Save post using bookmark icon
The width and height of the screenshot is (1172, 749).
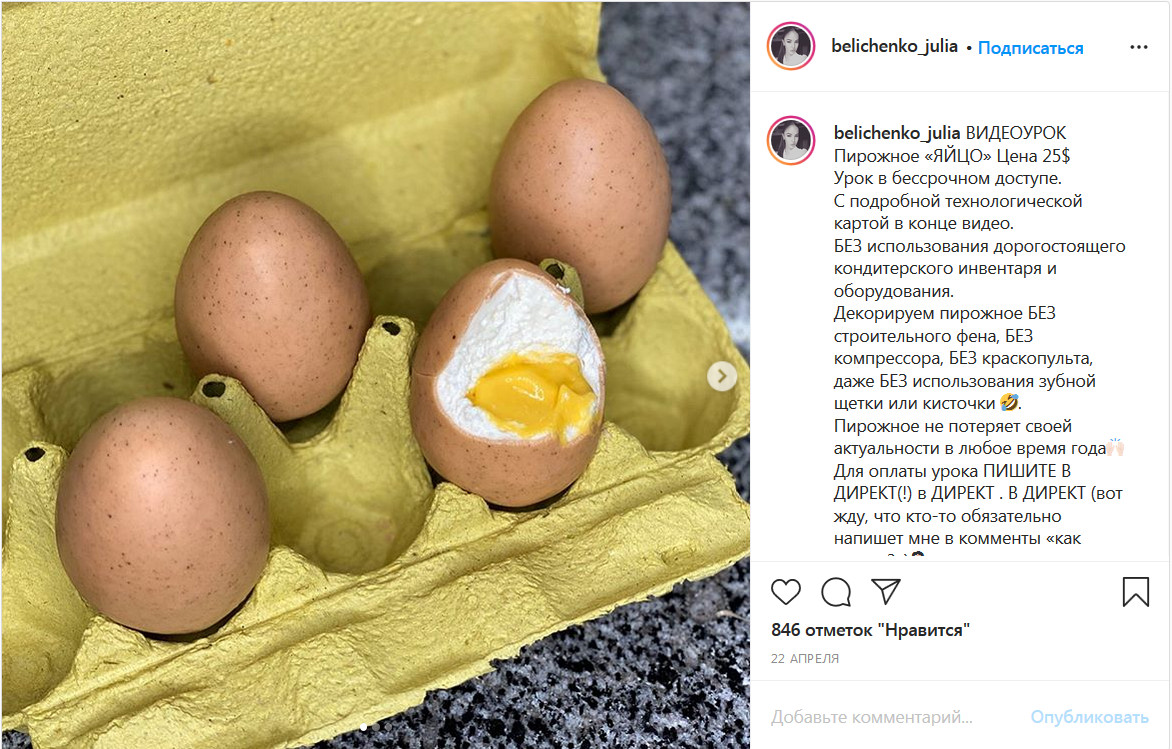pos(1135,592)
